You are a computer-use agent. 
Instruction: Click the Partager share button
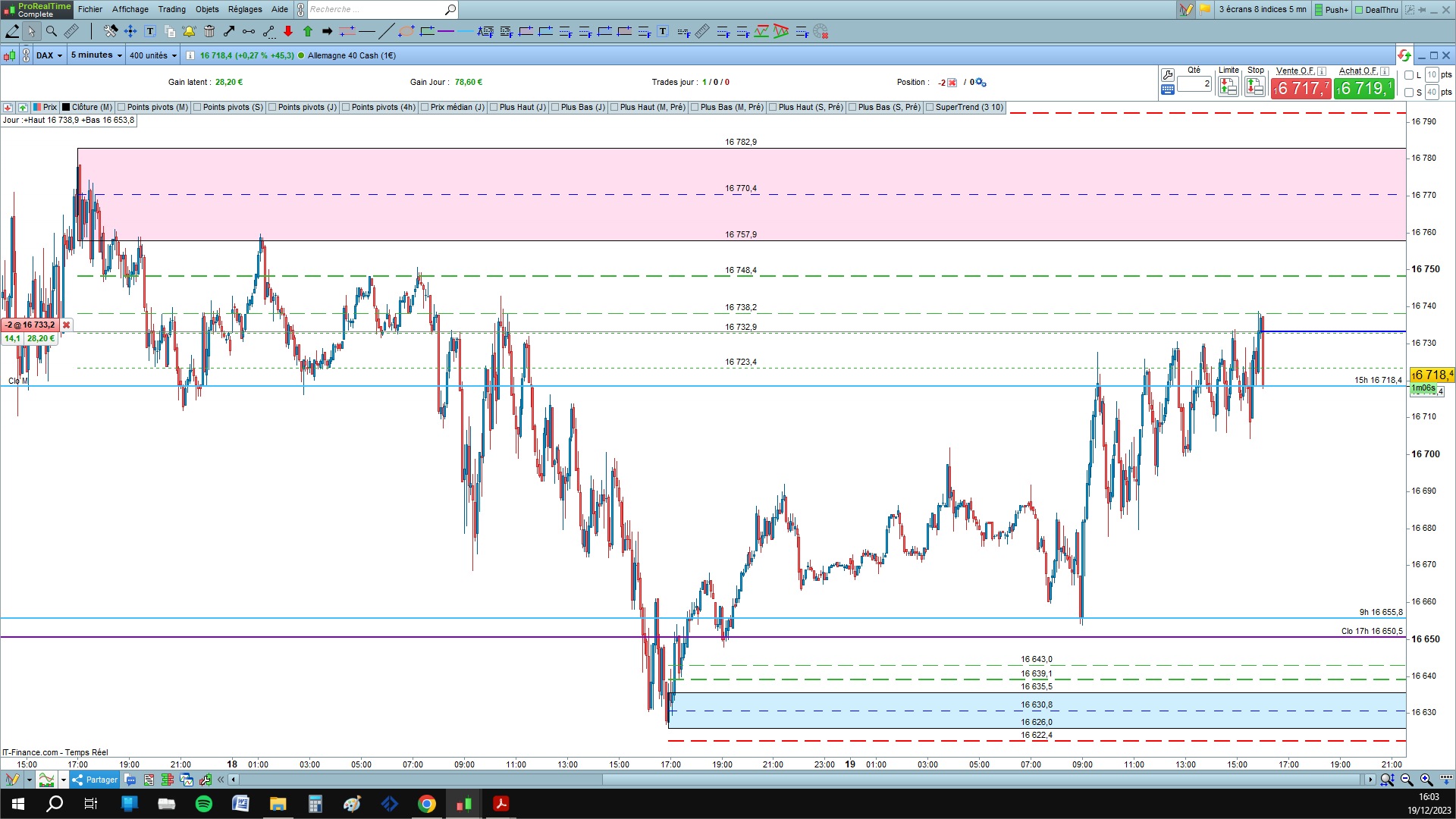[x=96, y=780]
